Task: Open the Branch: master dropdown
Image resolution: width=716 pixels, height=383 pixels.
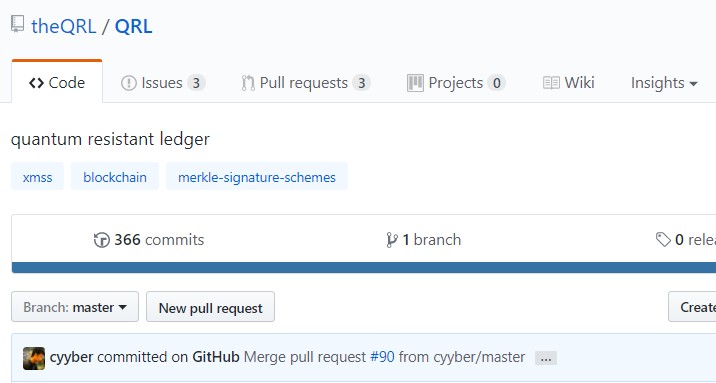Action: click(75, 307)
